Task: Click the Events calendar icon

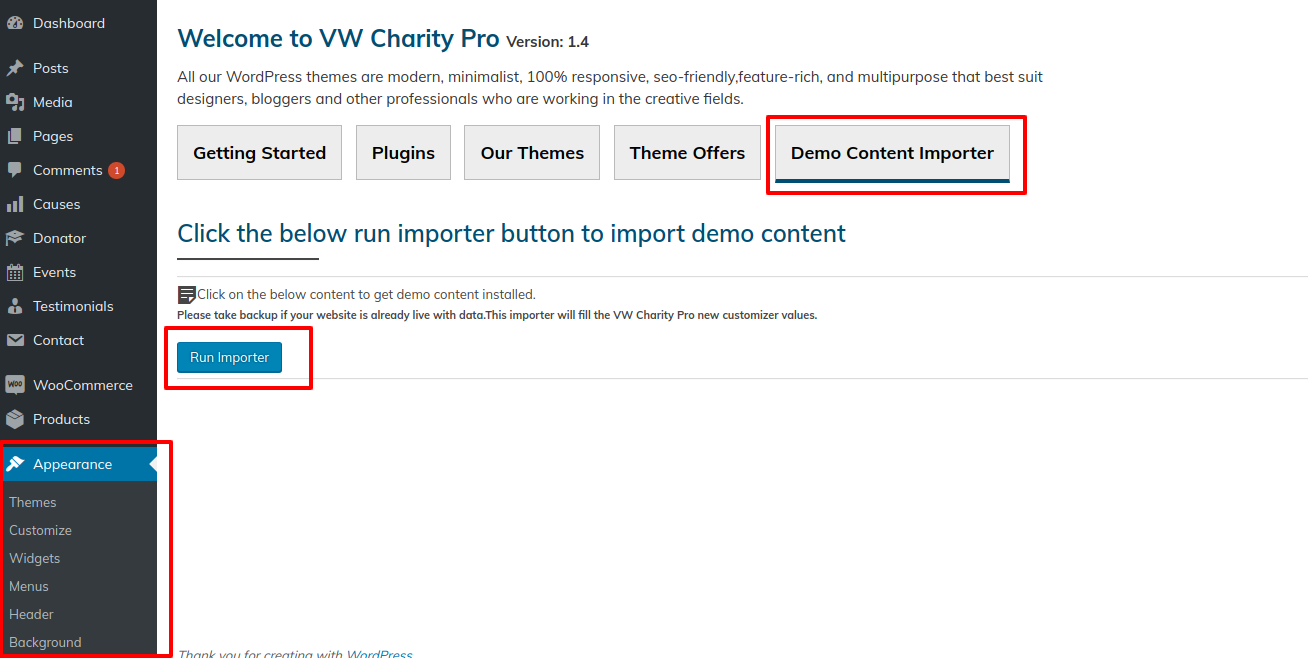Action: [15, 272]
